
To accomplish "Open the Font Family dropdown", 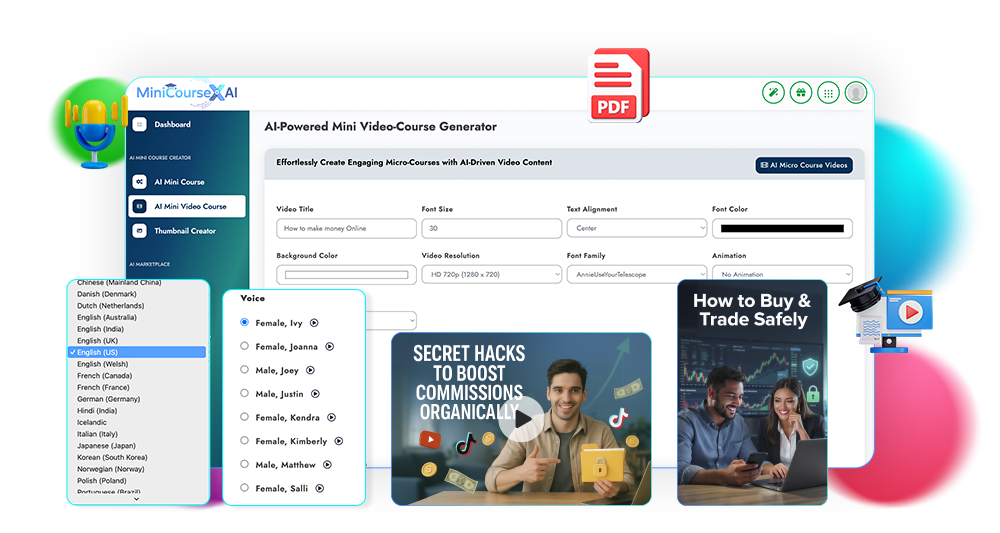I will click(637, 275).
